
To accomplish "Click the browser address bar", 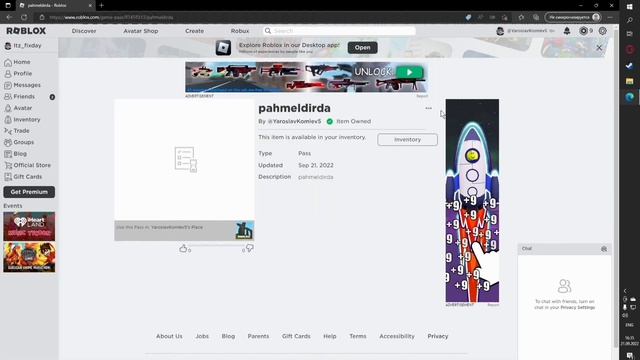I will (x=253, y=17).
